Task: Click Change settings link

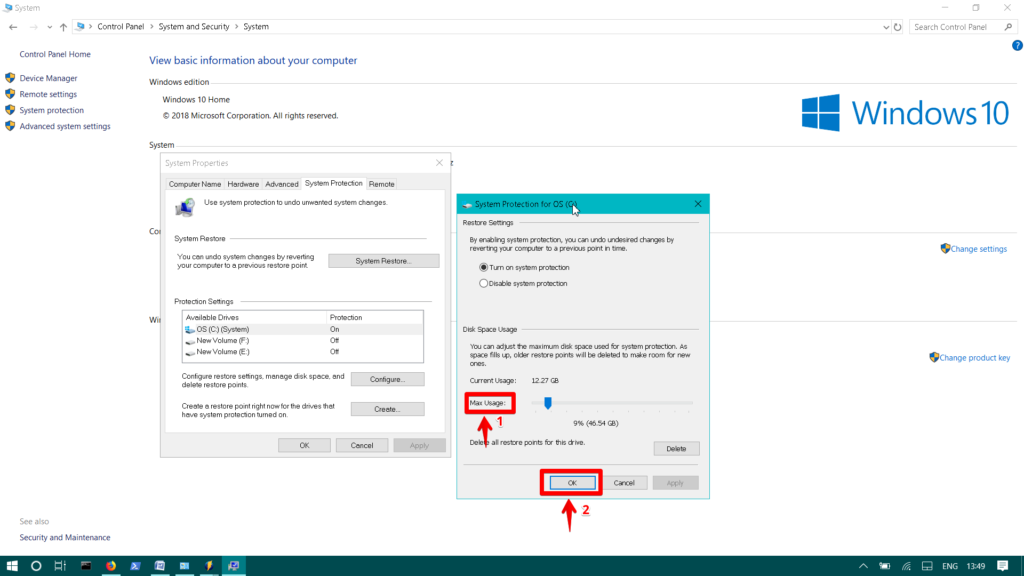Action: 979,249
